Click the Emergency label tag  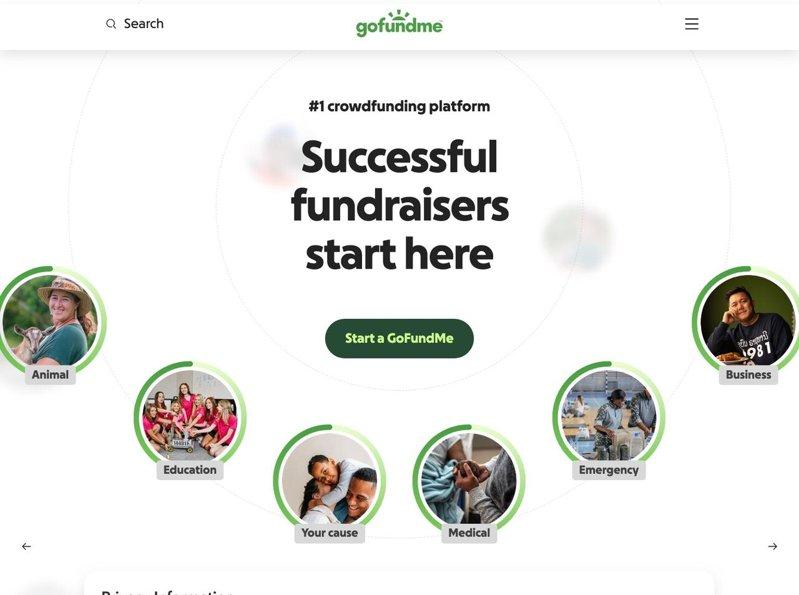click(x=608, y=470)
